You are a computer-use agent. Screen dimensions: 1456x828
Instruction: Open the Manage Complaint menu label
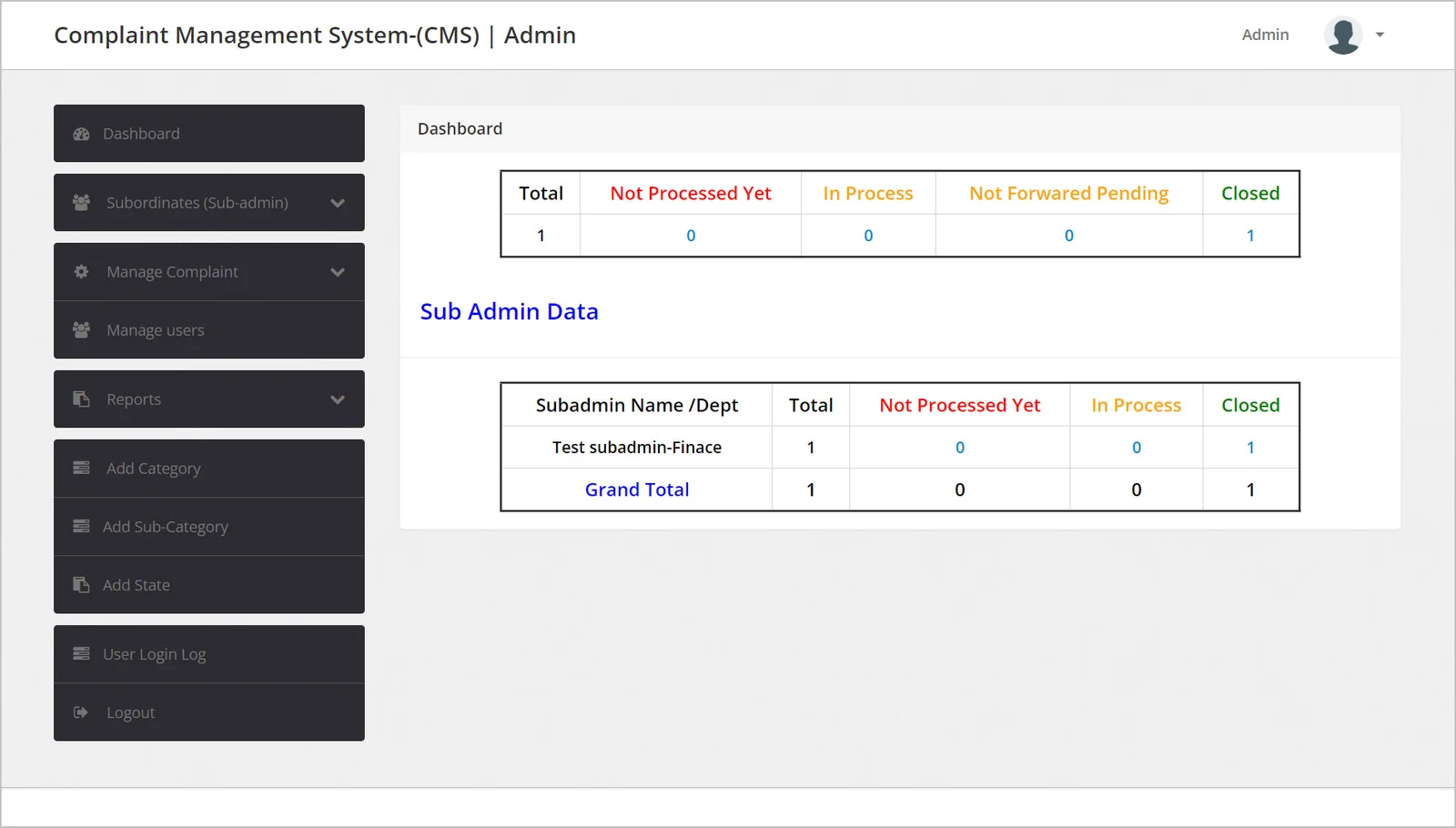[x=172, y=272]
